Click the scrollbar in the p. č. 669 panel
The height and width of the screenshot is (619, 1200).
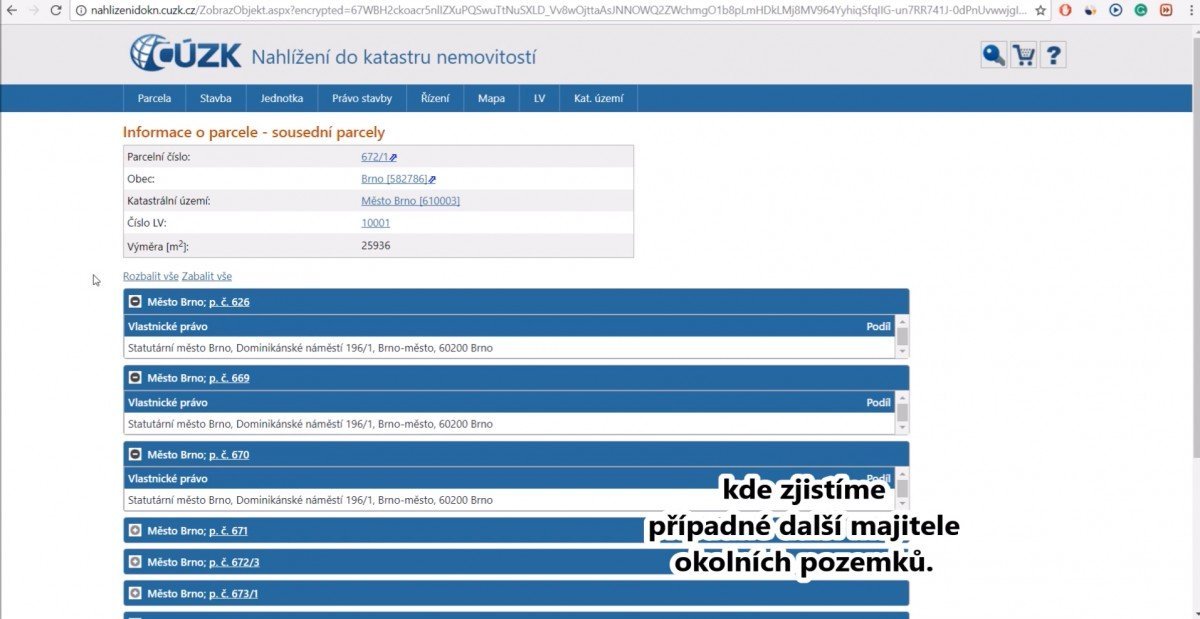tap(902, 413)
